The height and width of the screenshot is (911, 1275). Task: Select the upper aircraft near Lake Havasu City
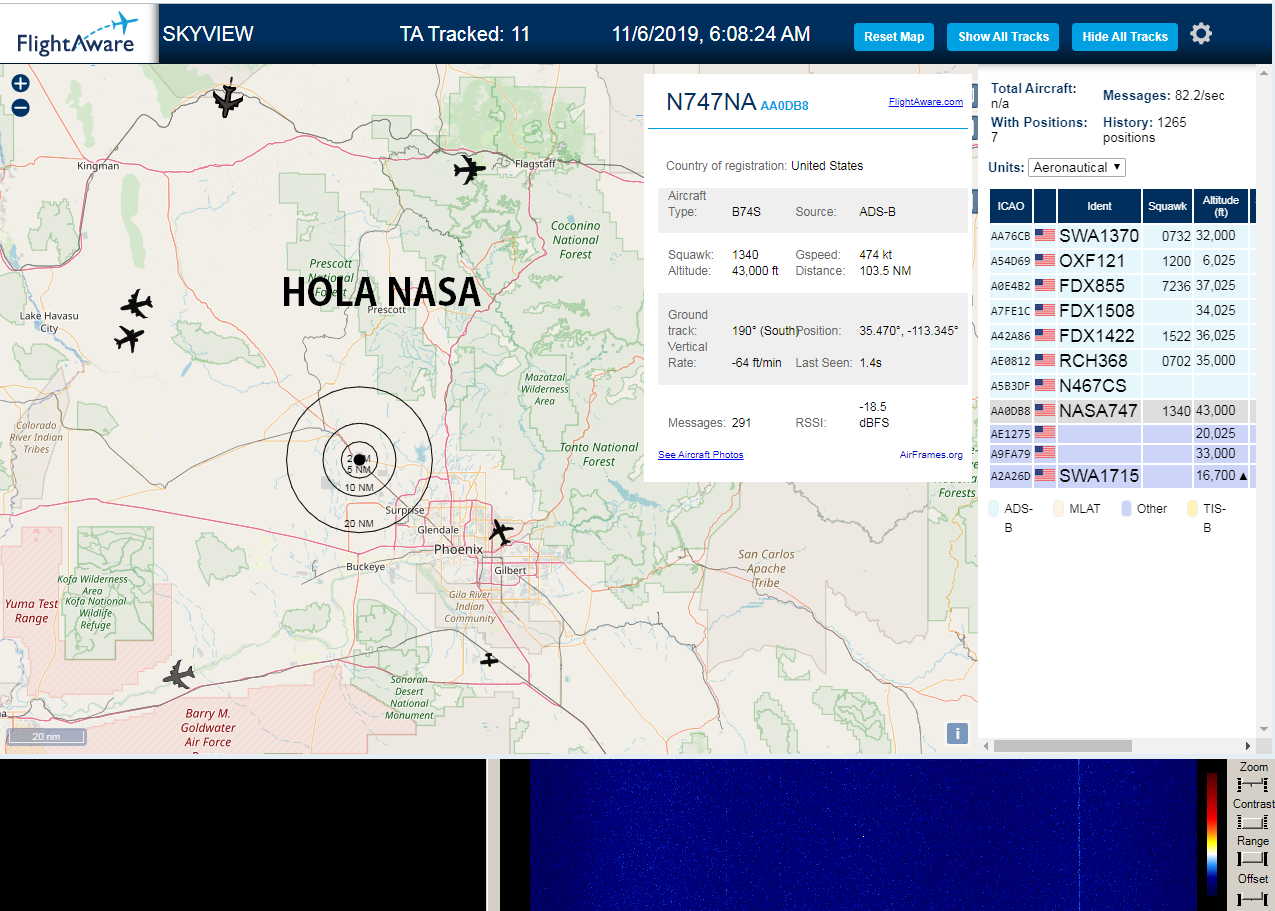(x=136, y=303)
